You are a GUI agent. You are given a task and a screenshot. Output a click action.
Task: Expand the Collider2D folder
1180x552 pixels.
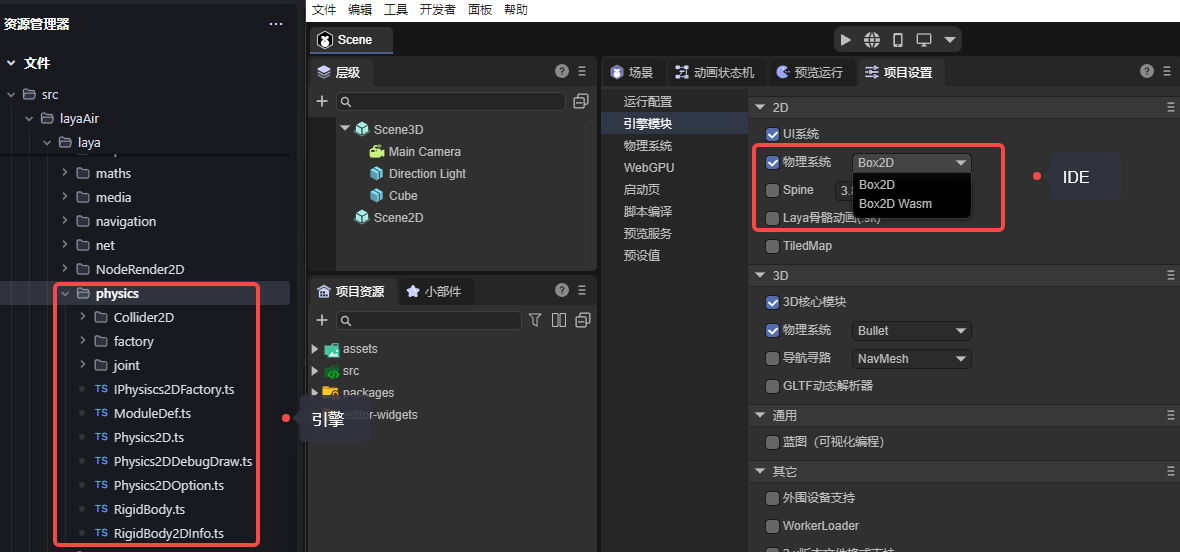(83, 317)
